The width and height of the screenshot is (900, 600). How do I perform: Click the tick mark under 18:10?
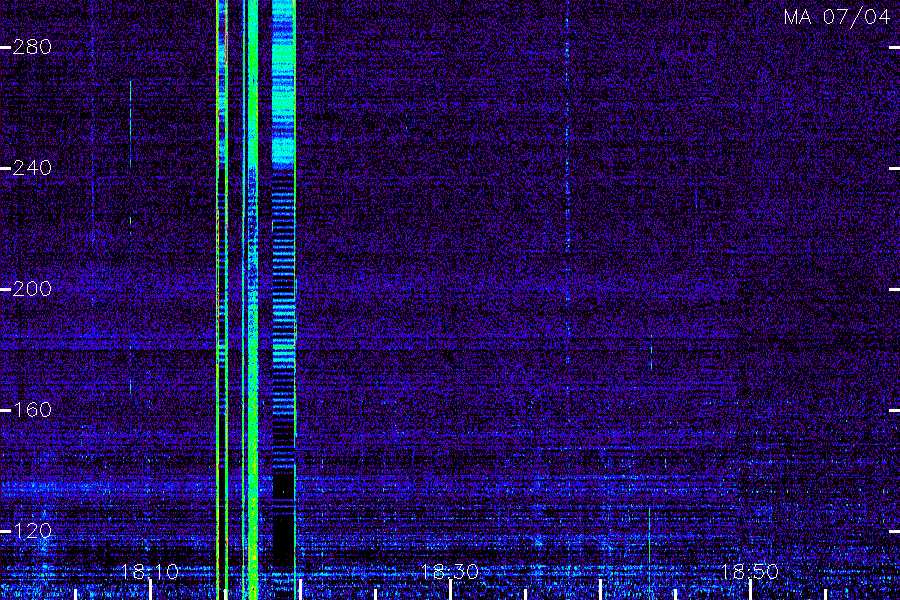150,590
